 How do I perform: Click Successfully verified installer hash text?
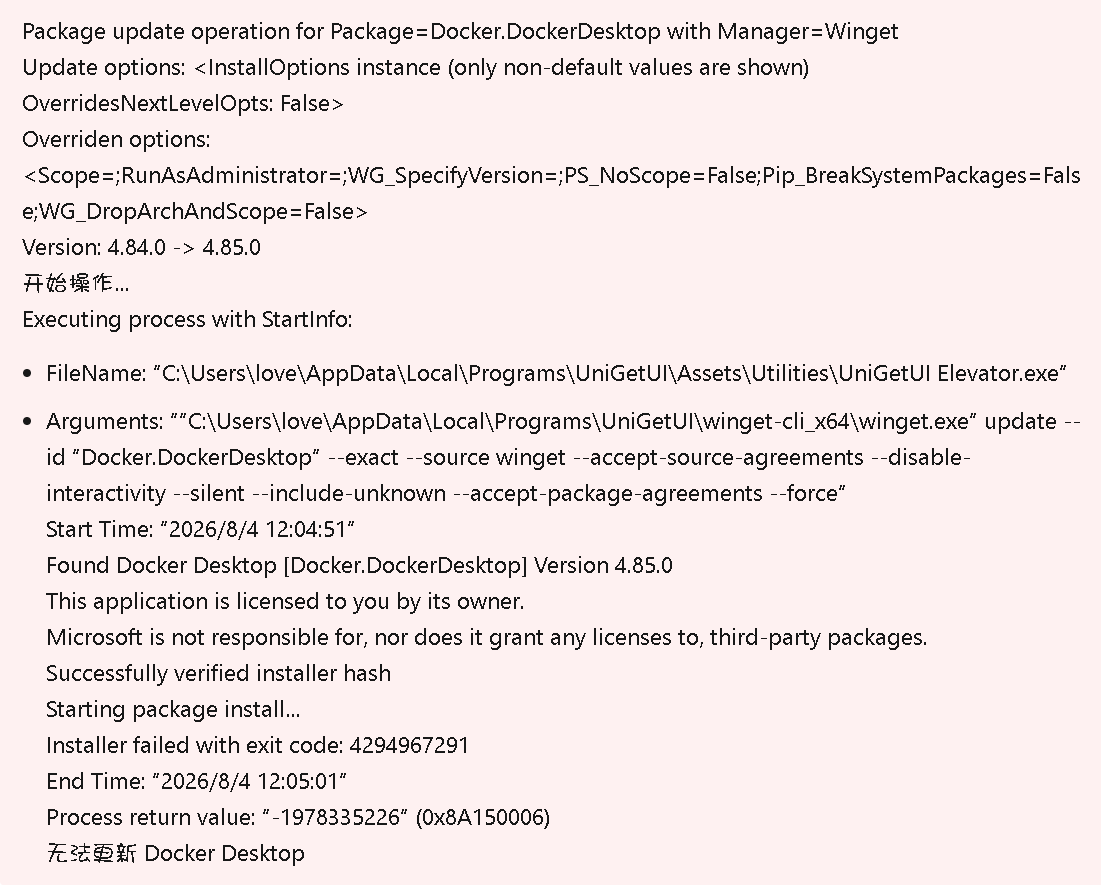coord(218,674)
